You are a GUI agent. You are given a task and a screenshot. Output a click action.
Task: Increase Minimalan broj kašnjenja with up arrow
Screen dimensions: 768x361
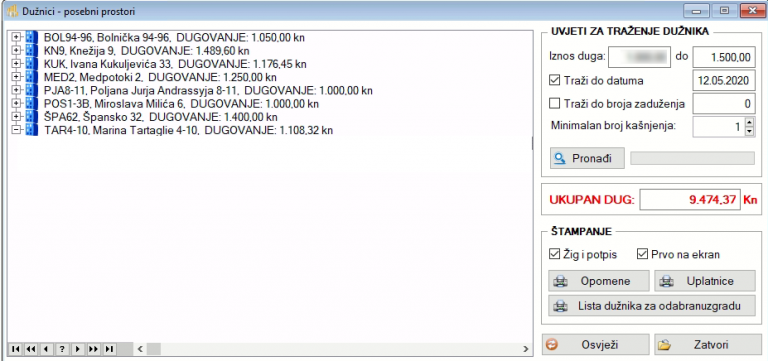click(748, 122)
